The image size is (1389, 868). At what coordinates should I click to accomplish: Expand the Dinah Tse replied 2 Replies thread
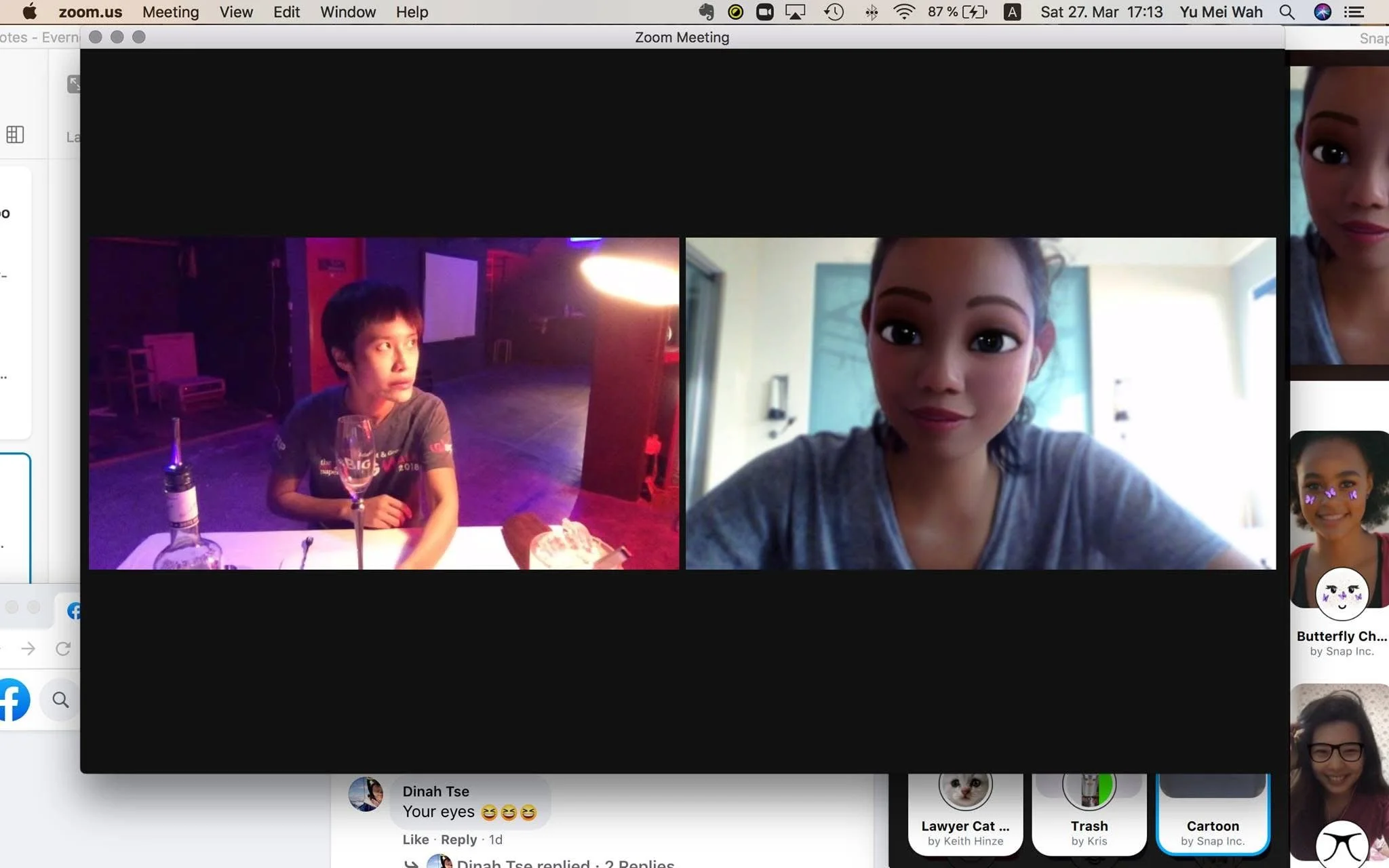tap(564, 863)
